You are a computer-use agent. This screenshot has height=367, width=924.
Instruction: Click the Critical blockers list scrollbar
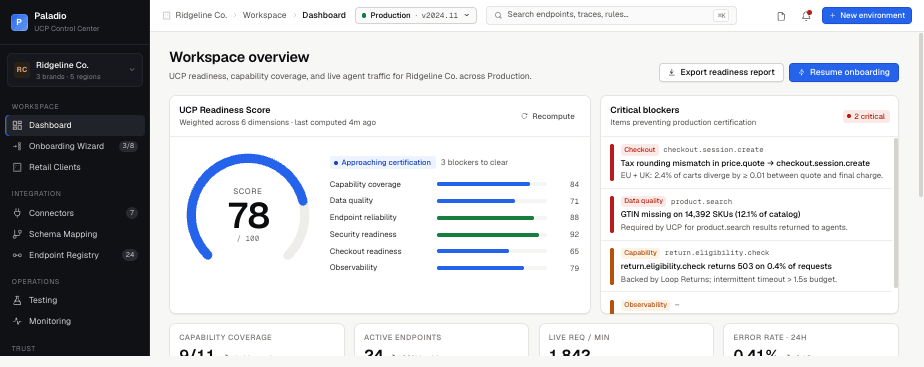(896, 213)
